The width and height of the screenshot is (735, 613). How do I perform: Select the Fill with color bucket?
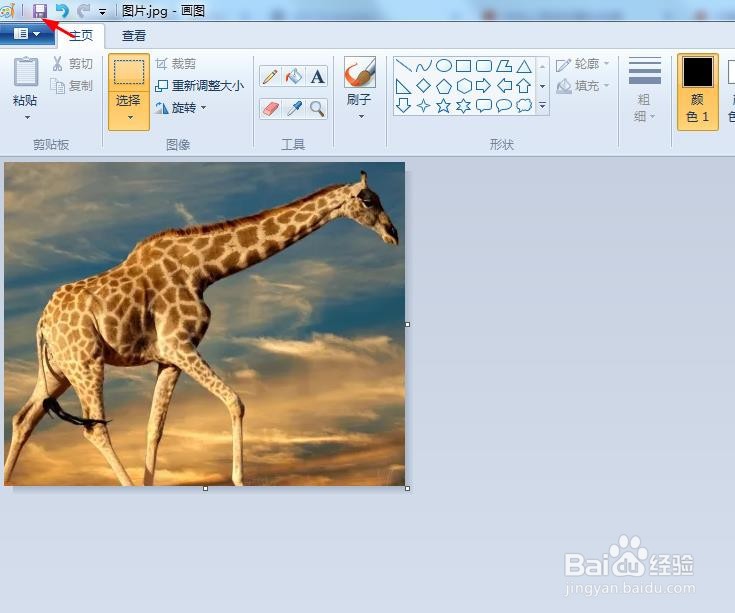click(x=294, y=76)
